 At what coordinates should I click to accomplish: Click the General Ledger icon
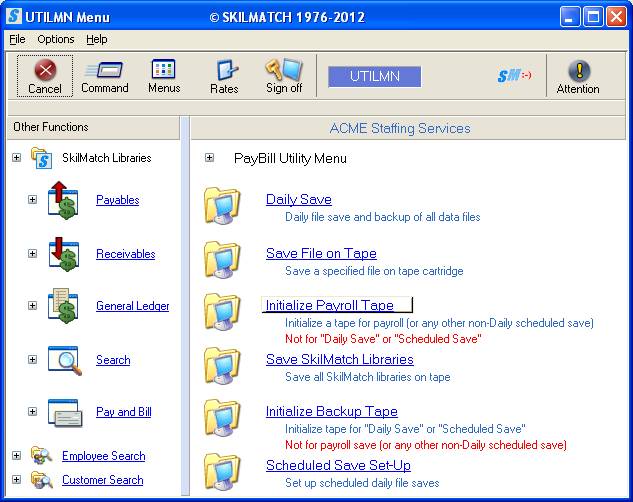coord(63,306)
